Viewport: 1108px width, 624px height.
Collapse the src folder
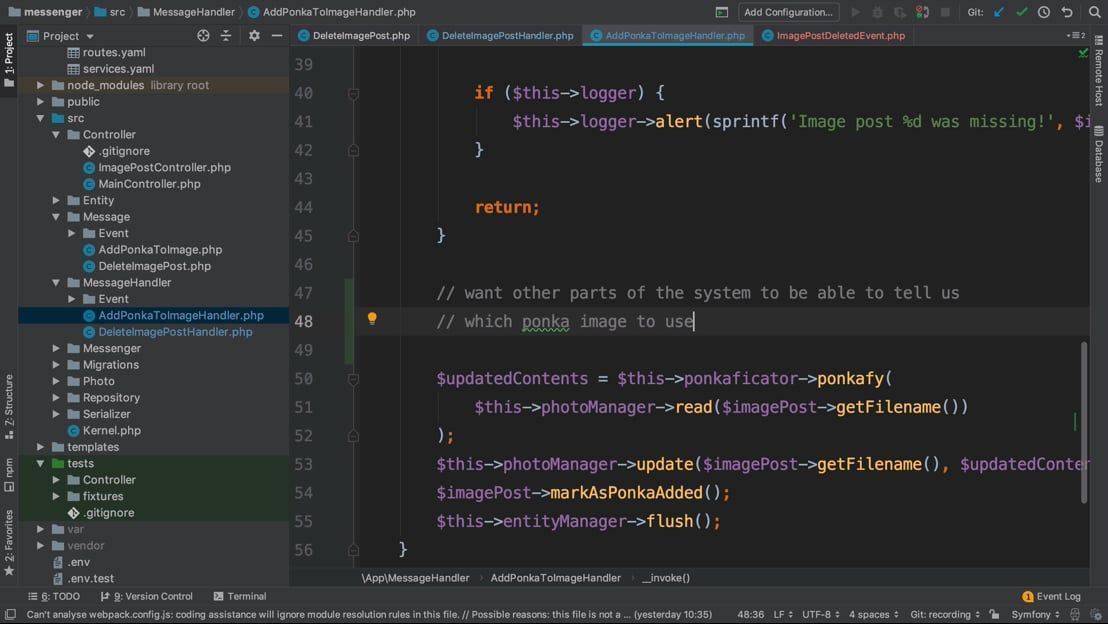(40, 118)
